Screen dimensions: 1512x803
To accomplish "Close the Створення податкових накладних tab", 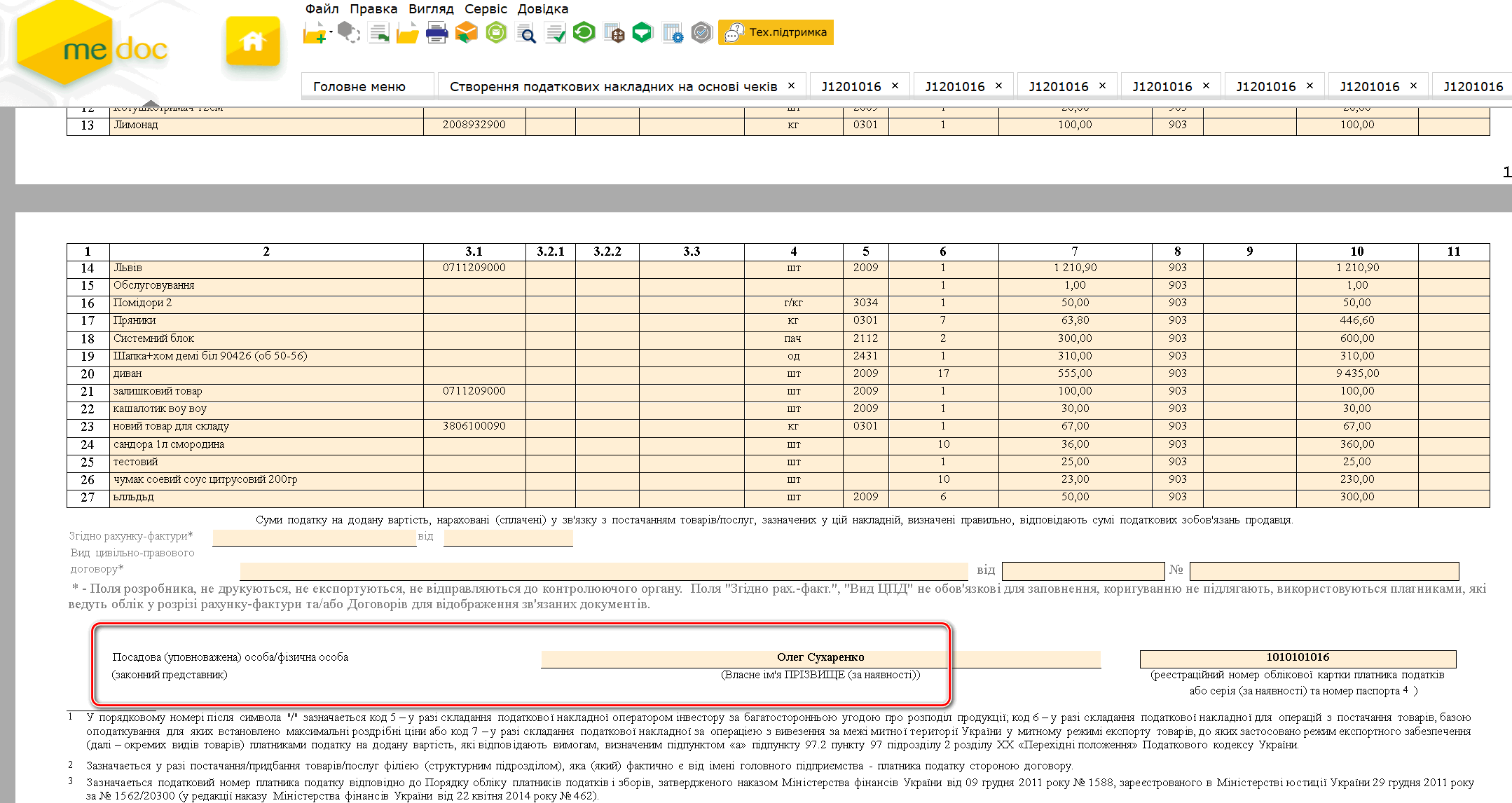I will click(791, 85).
